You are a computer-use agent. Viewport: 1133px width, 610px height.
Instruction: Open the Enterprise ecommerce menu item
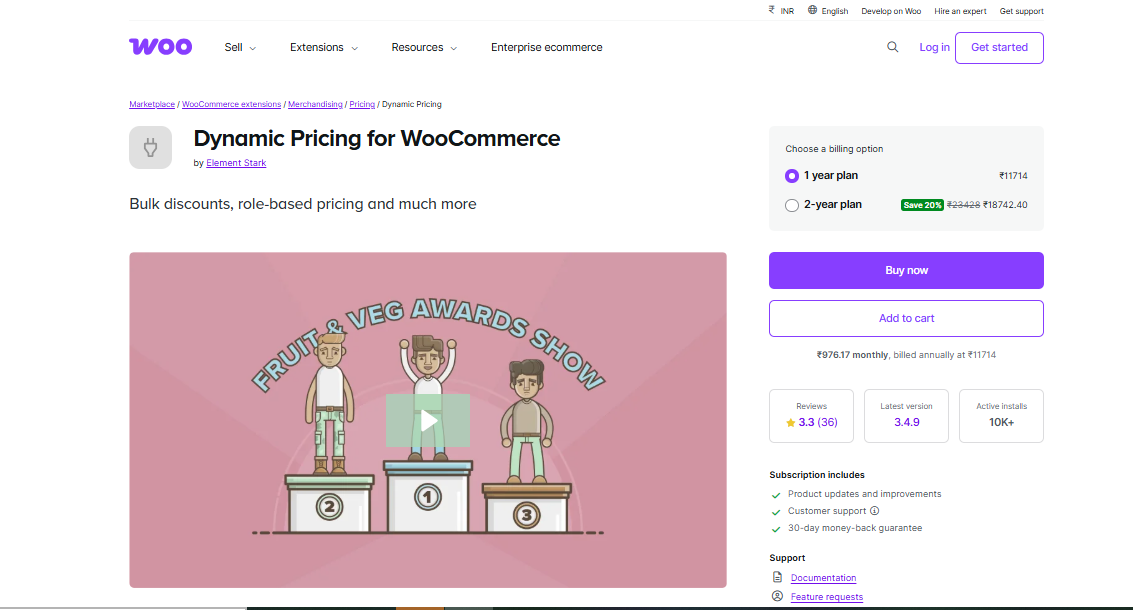[x=546, y=47]
